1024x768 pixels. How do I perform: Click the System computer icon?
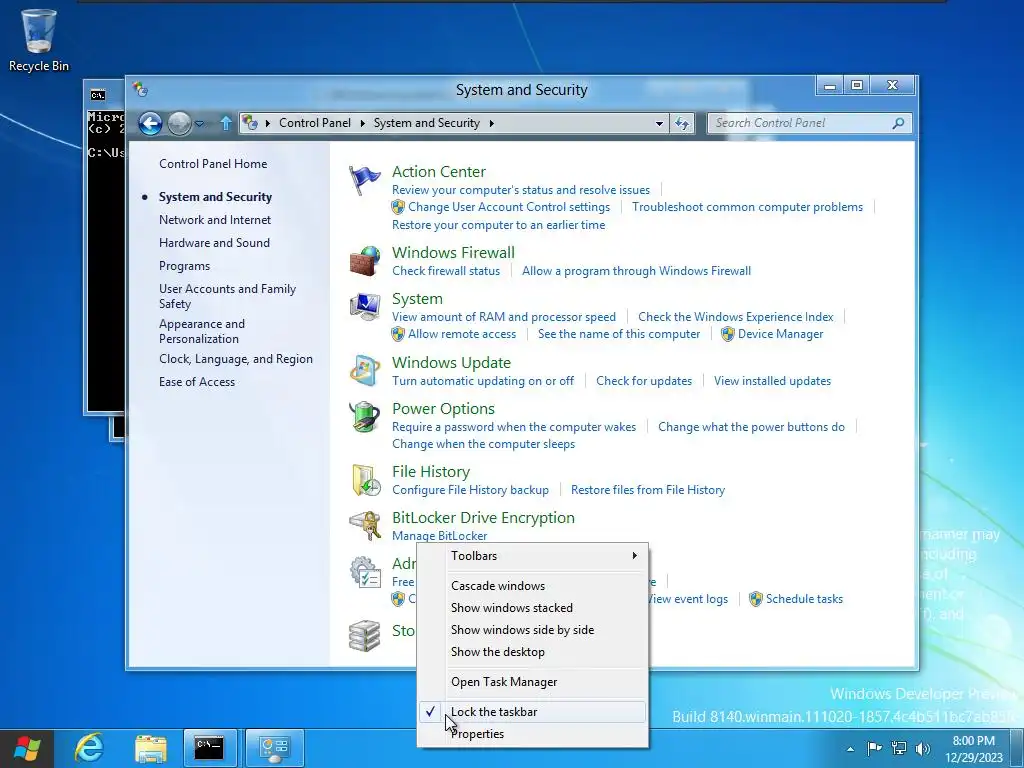pos(364,307)
